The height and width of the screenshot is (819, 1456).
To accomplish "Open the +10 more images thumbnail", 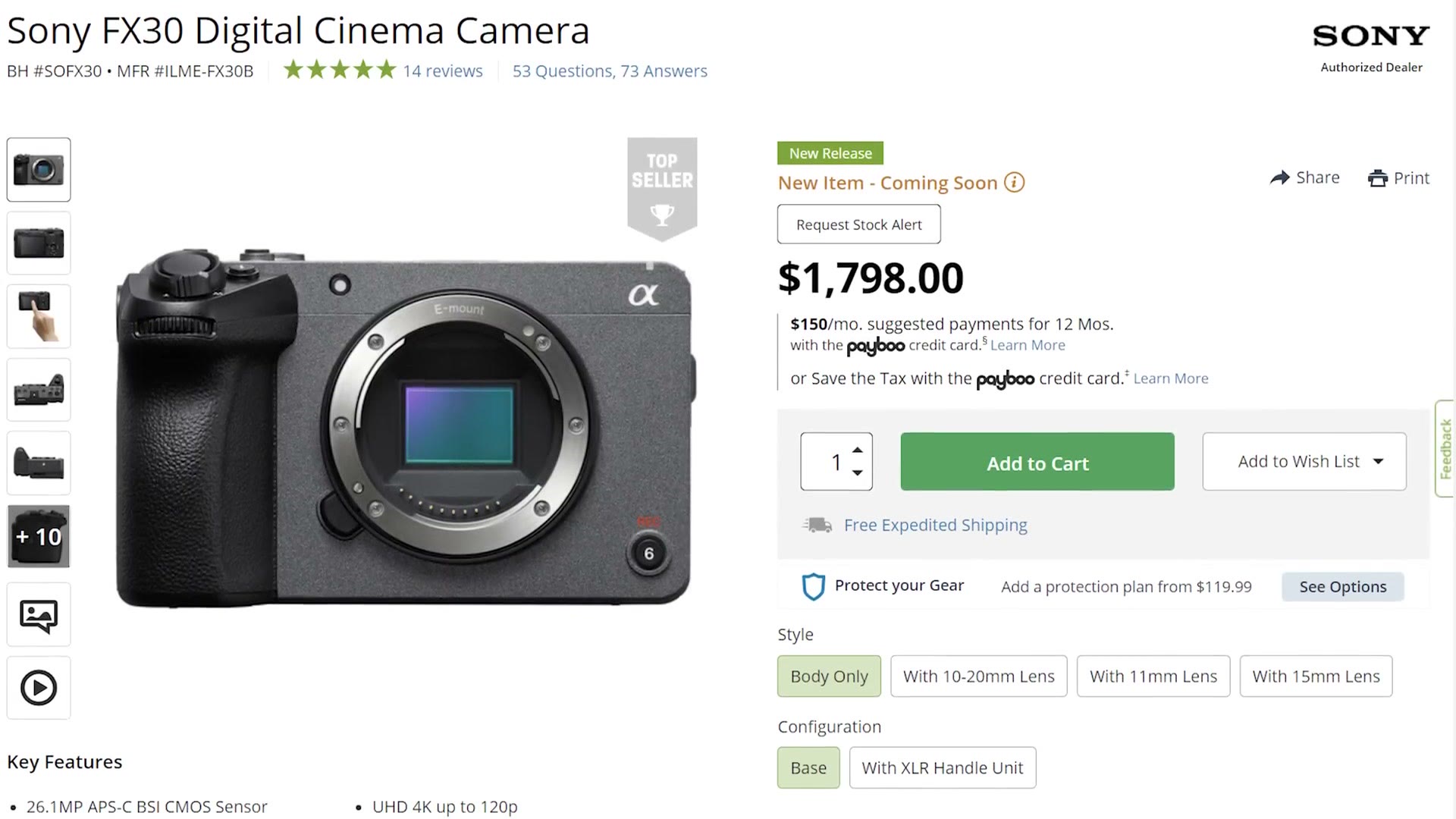I will 39,536.
